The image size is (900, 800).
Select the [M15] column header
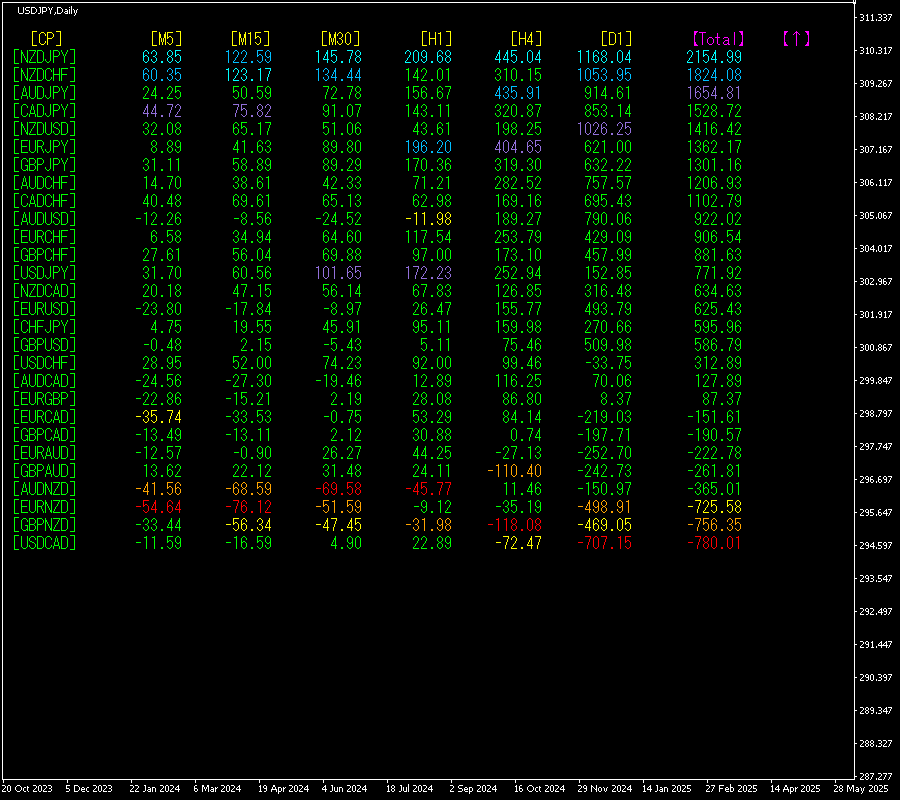pos(250,39)
